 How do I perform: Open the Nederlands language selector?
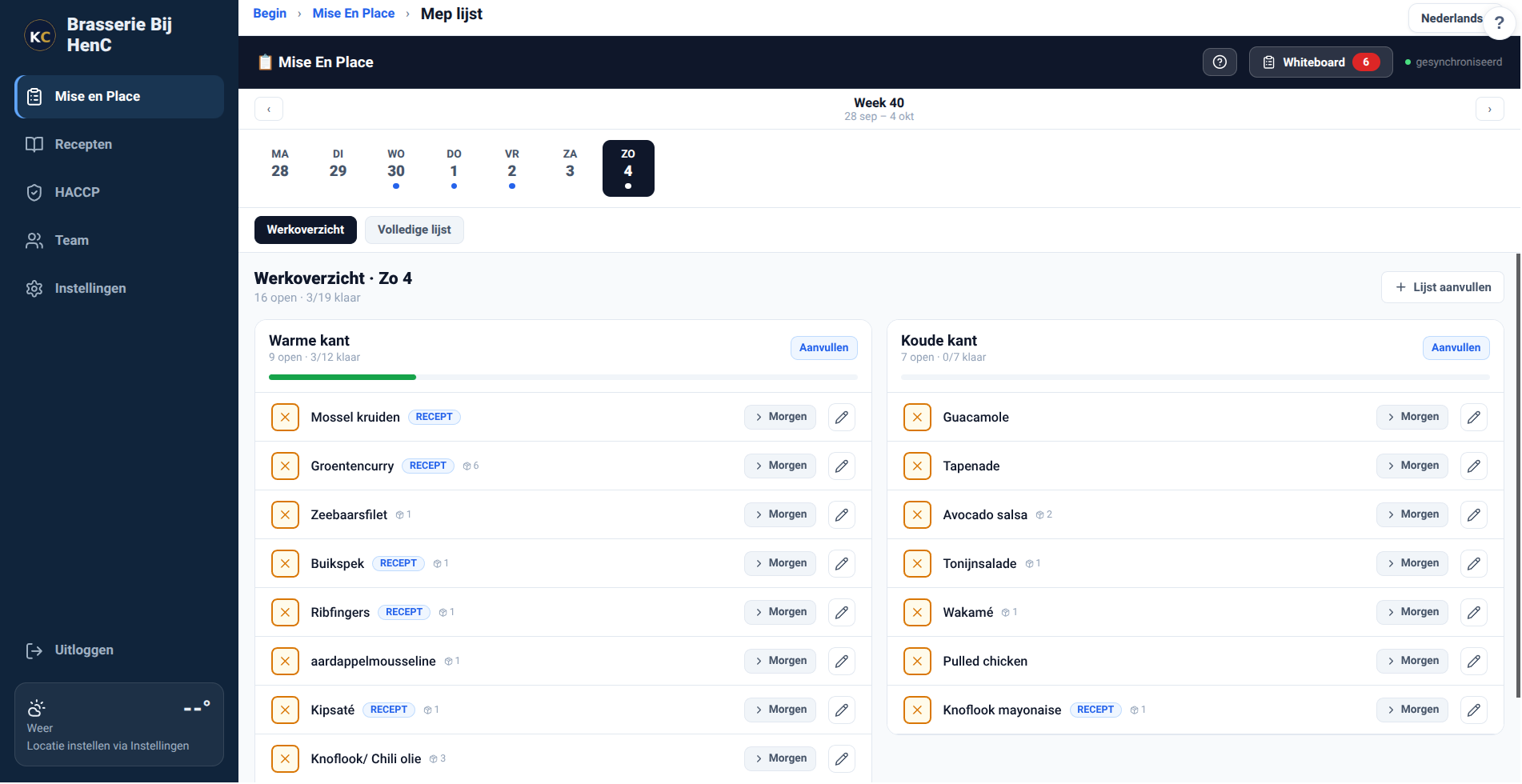1450,18
